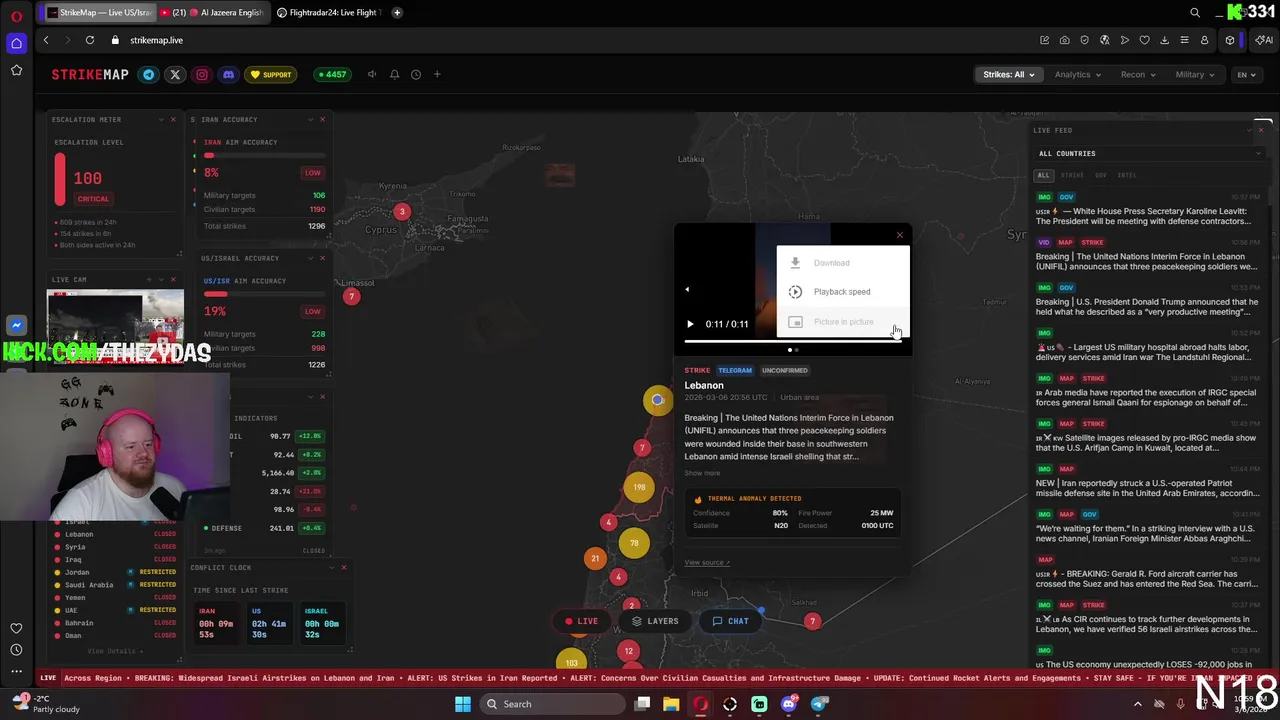1280x720 pixels.
Task: Open the StrikeMap Instagram icon
Action: click(202, 74)
